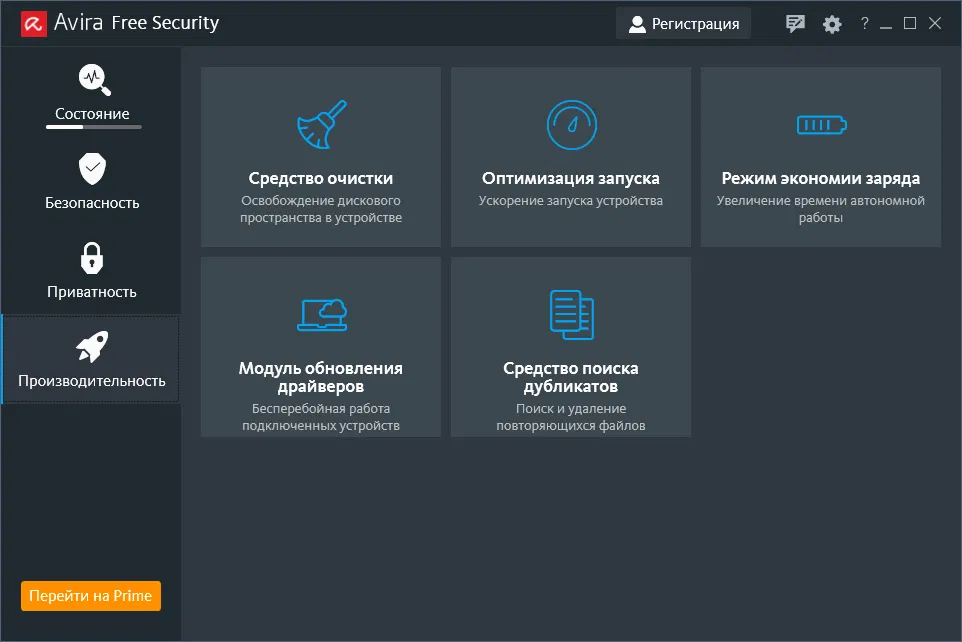Select the Производительность rocket tab
The height and width of the screenshot is (642, 962).
point(92,360)
